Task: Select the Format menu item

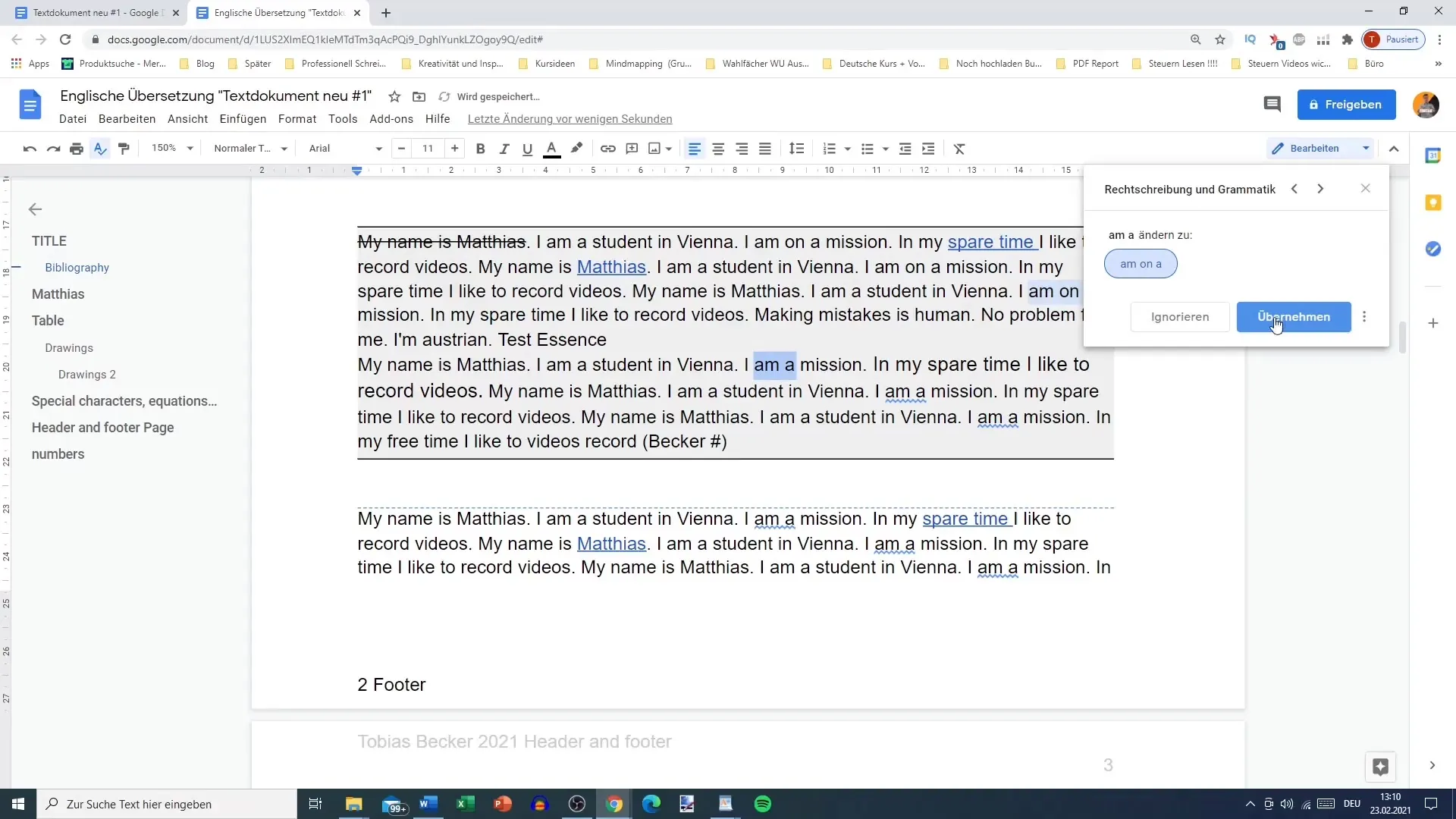Action: pos(297,118)
